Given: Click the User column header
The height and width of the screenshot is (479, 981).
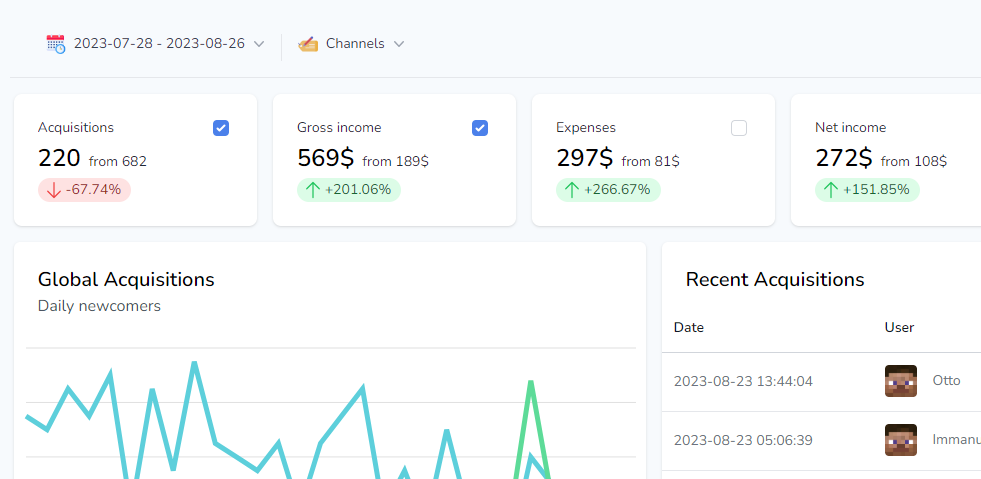Looking at the screenshot, I should point(900,327).
